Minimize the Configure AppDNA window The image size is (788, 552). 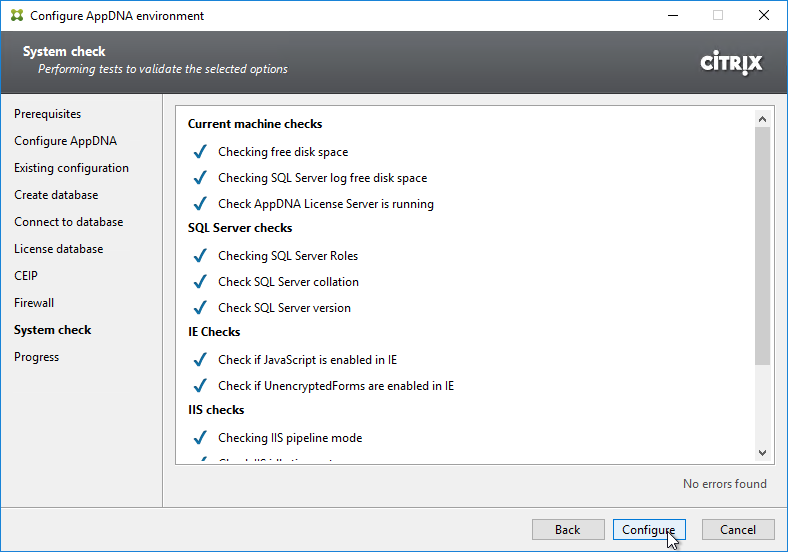coord(673,16)
